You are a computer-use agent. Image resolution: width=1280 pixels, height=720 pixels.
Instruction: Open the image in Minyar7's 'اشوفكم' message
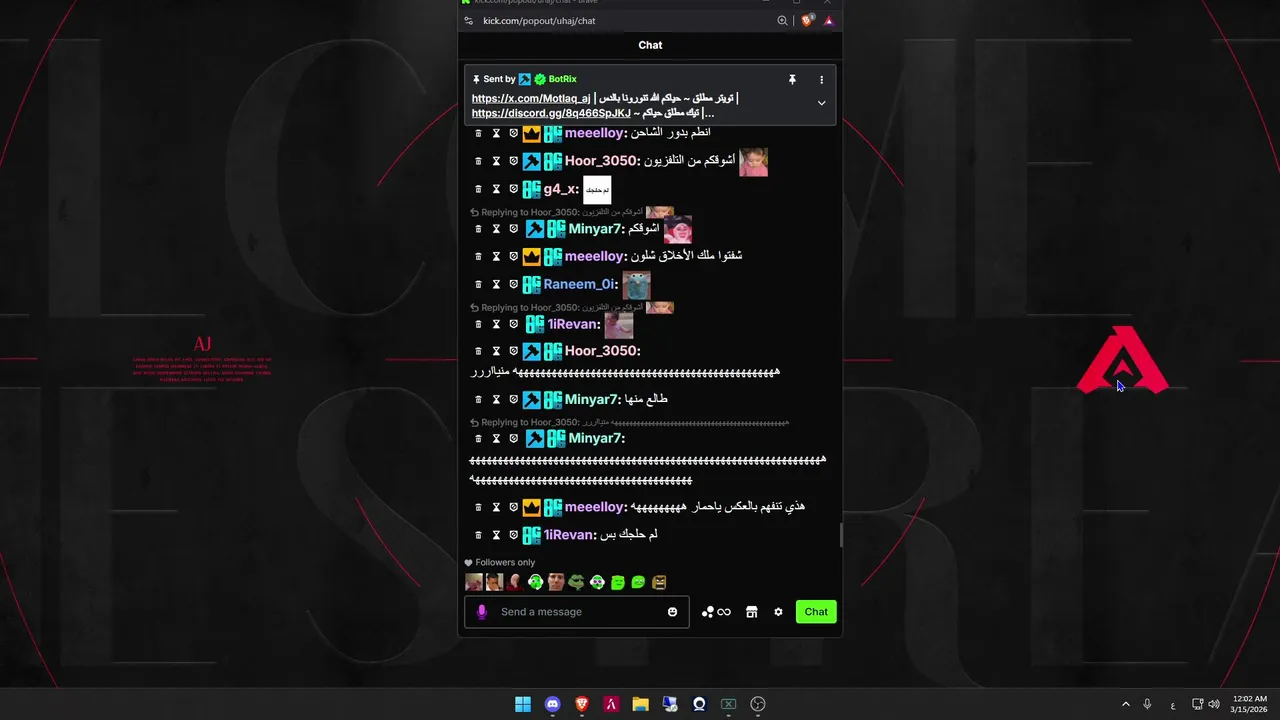coord(678,229)
